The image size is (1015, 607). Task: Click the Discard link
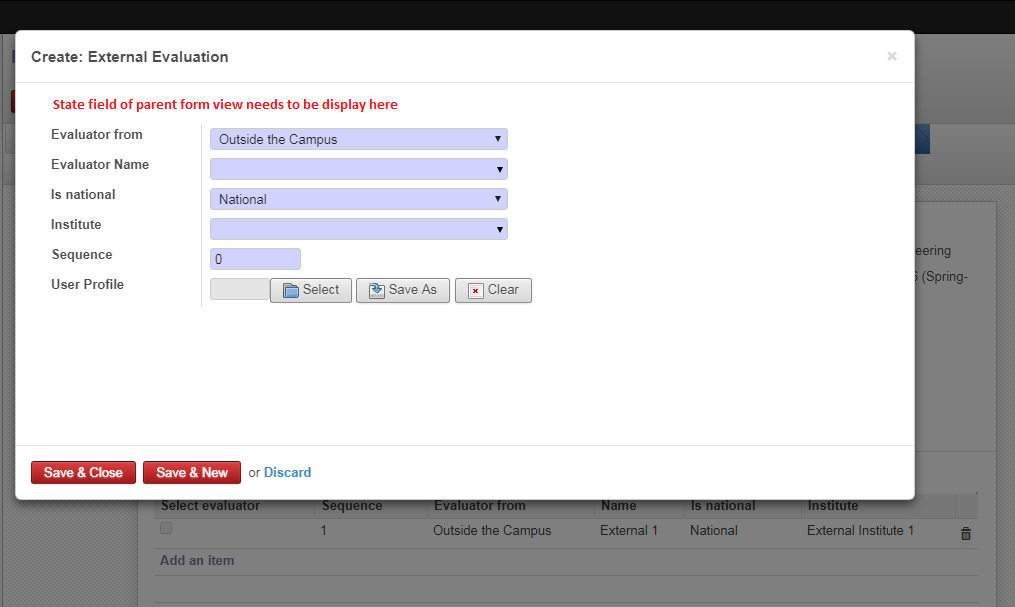pyautogui.click(x=288, y=472)
